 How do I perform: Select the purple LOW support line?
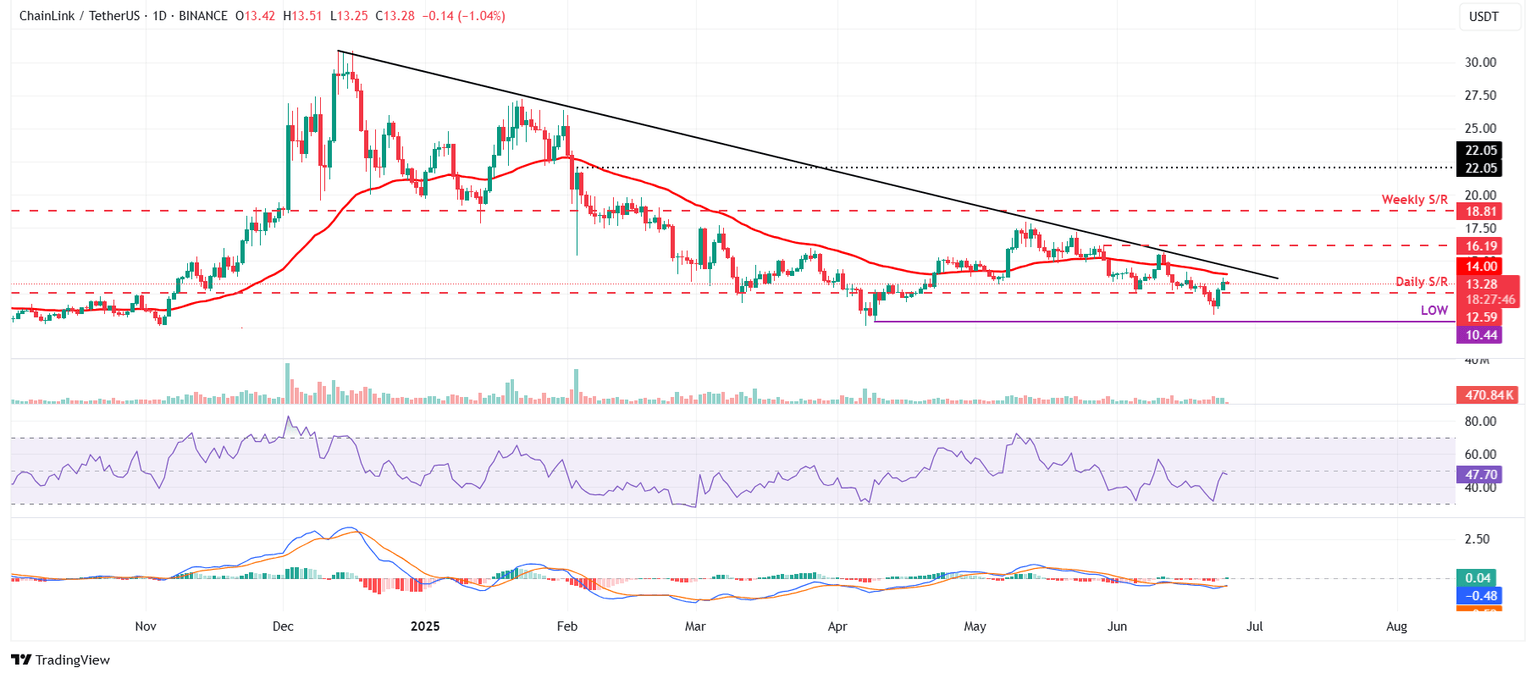click(1100, 321)
